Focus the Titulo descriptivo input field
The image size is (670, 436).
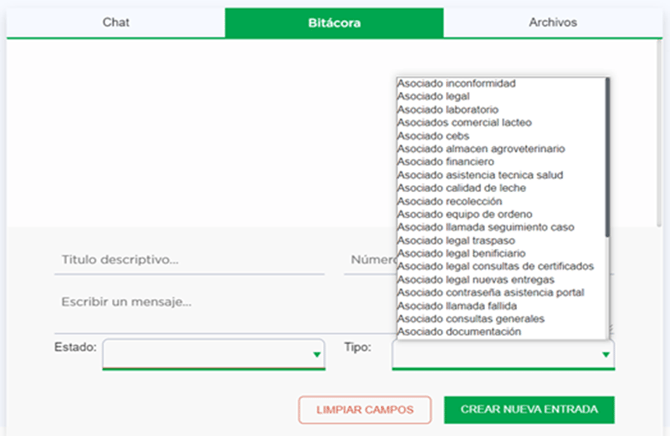coord(189,260)
